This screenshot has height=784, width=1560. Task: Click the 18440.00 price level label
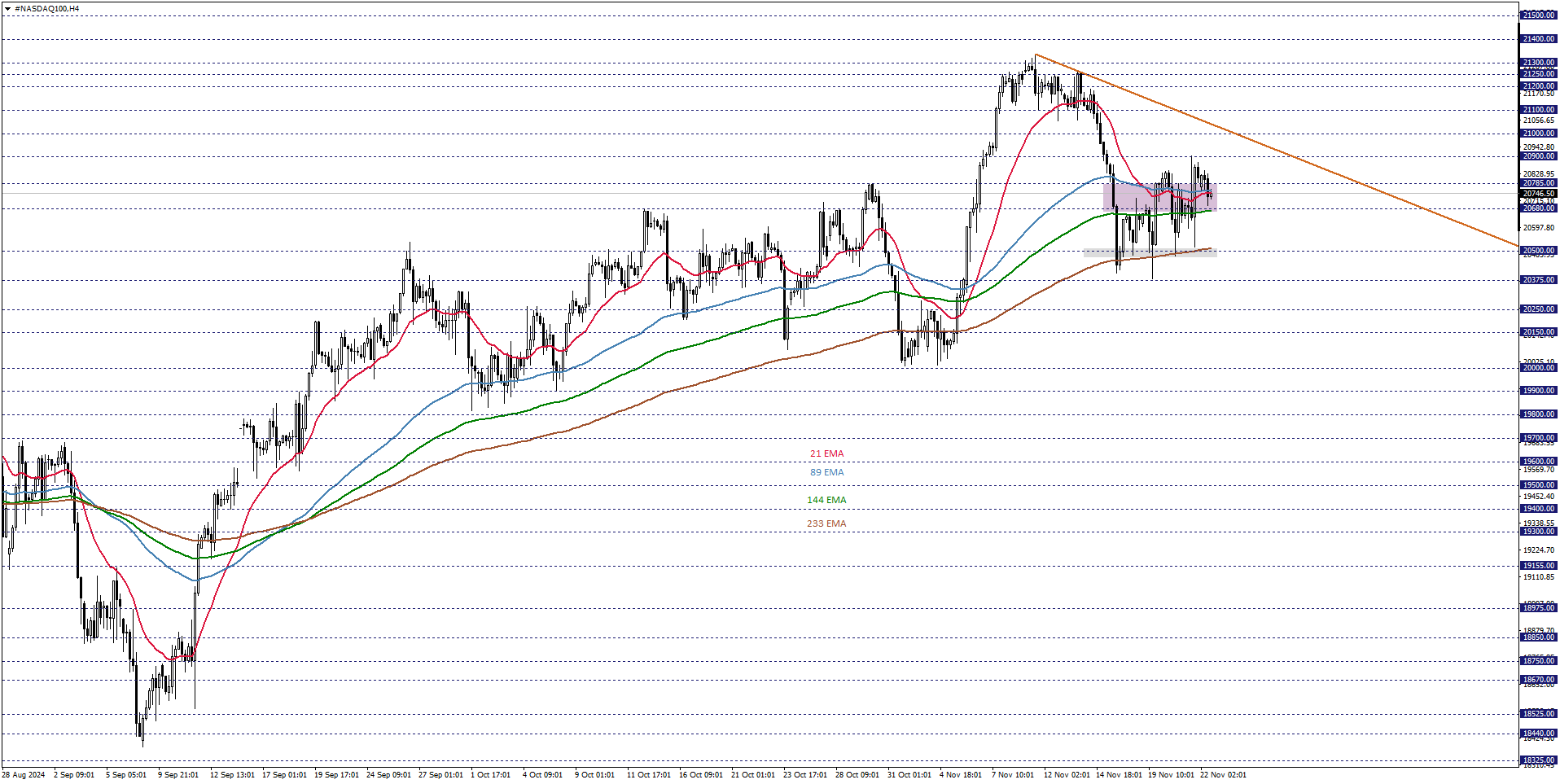click(1538, 734)
